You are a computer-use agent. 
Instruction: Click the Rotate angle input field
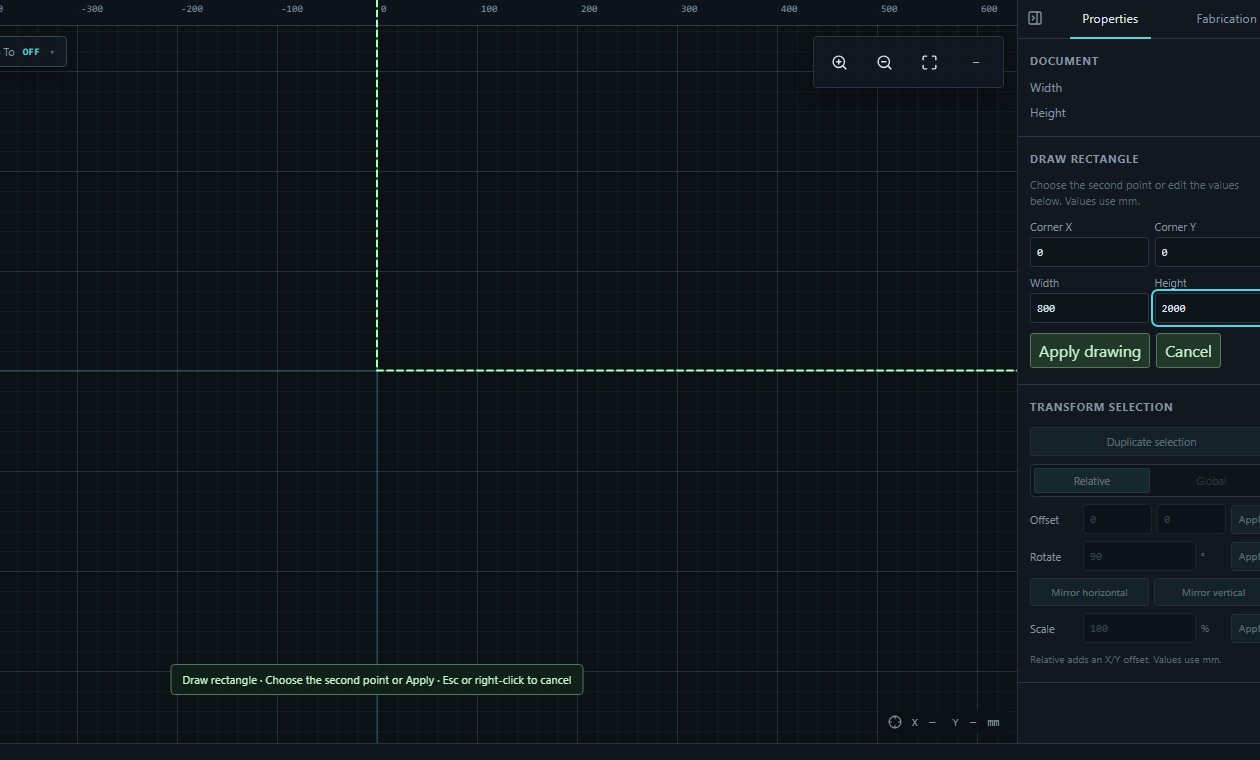point(1139,556)
